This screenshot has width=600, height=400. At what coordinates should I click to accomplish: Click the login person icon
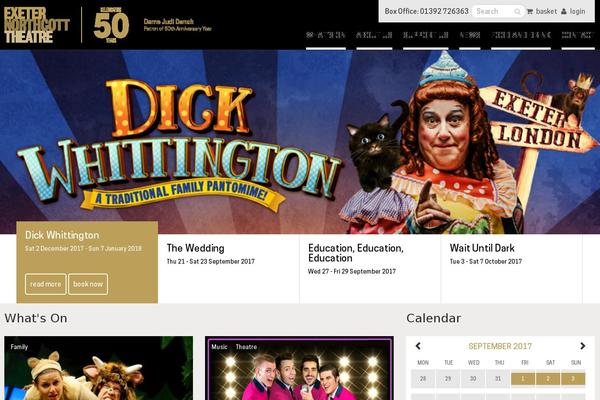[x=564, y=11]
